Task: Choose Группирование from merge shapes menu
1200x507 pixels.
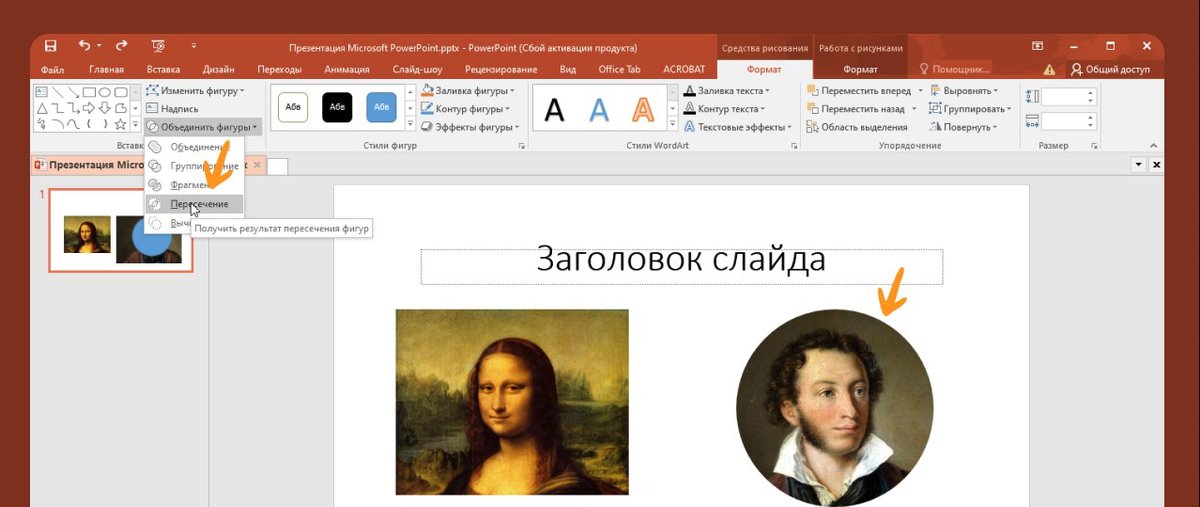Action: click(x=193, y=166)
